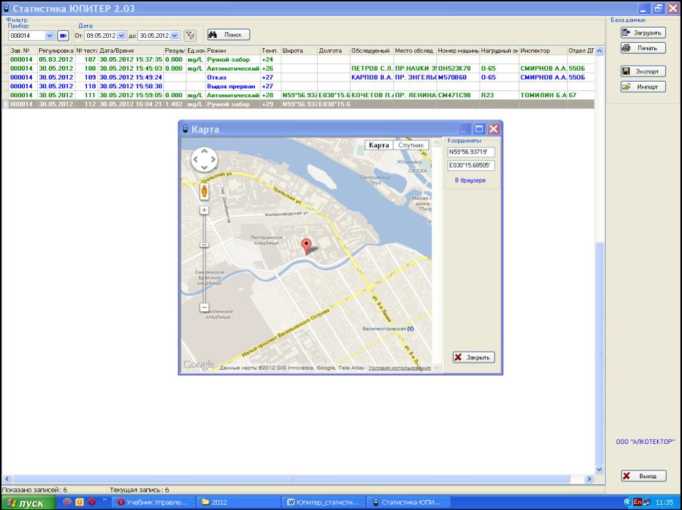Click the EN language indicator in tray
Image resolution: width=682 pixels, height=510 pixels.
(638, 502)
